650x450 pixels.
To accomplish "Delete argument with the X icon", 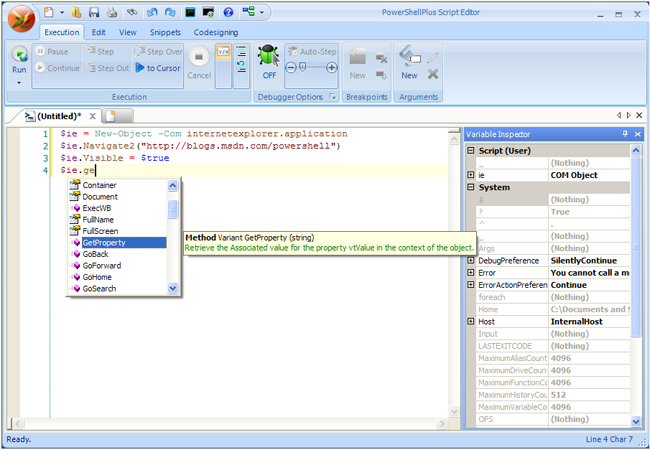I will coord(433,74).
